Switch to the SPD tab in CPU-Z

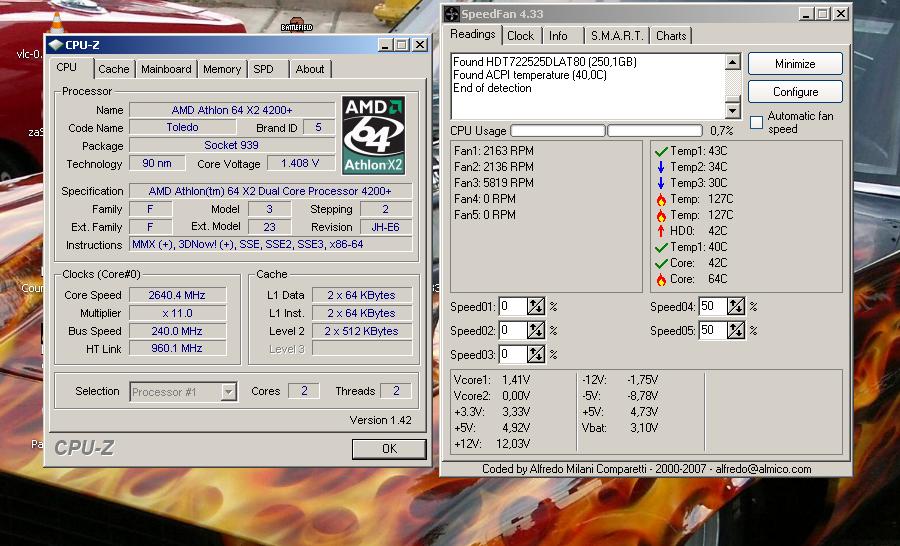264,69
